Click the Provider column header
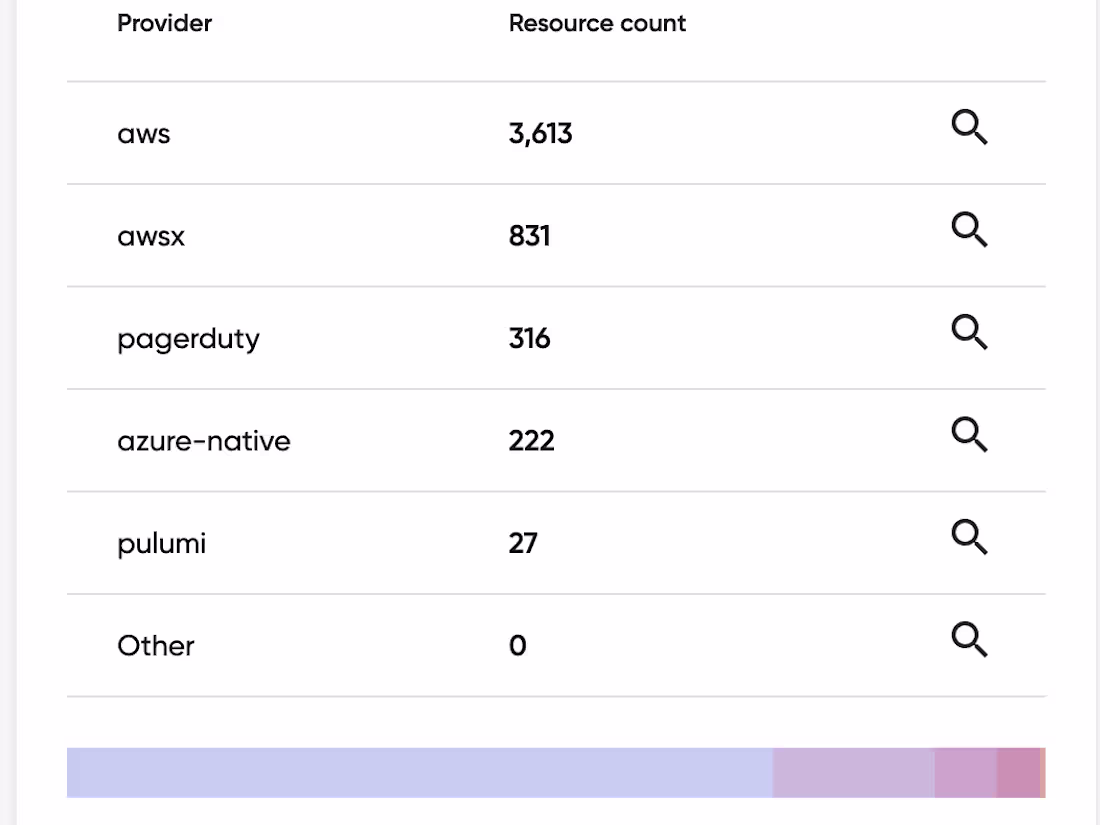Viewport: 1100px width, 825px height. (164, 23)
